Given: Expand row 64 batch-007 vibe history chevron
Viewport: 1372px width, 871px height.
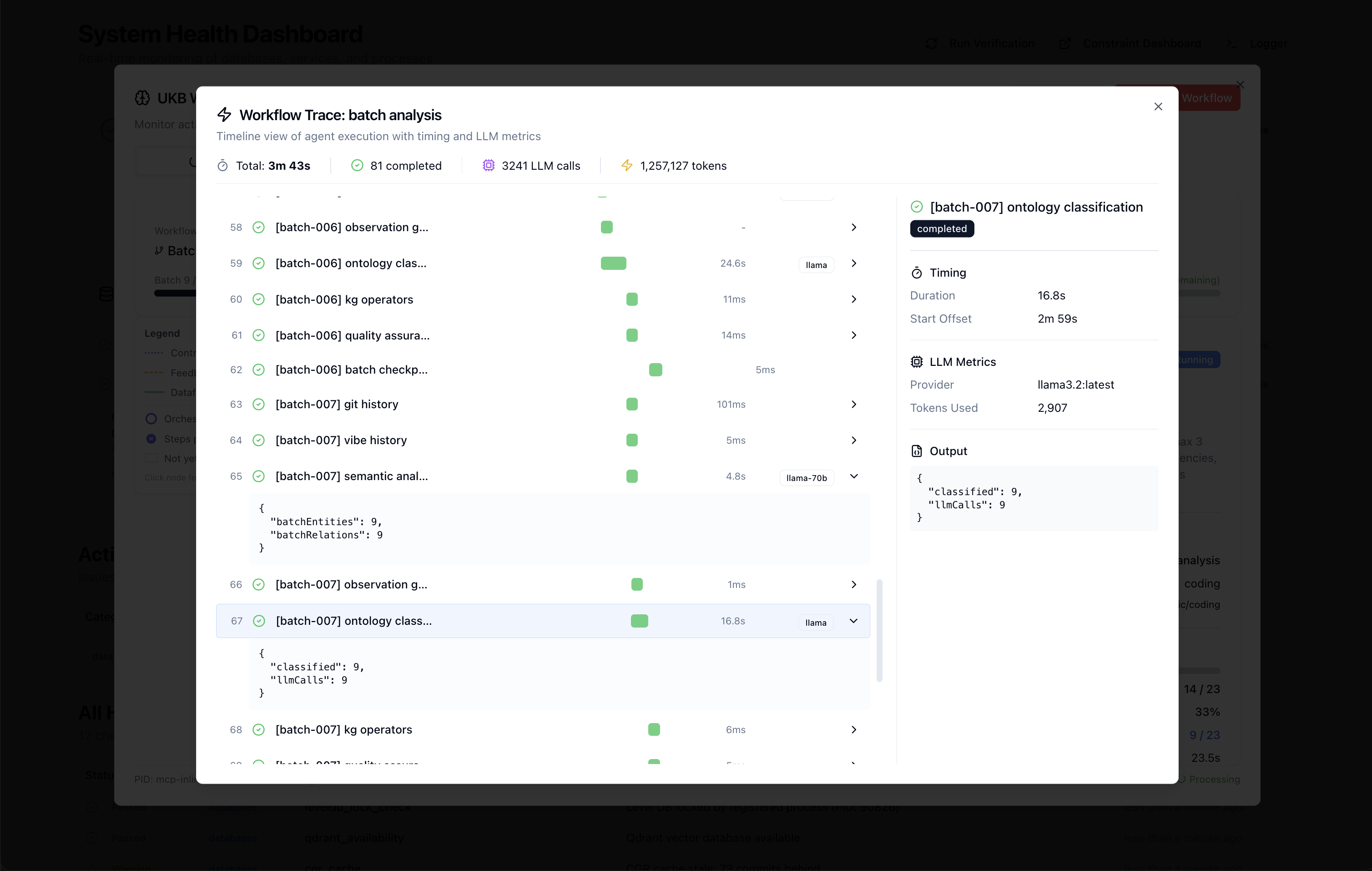Looking at the screenshot, I should coord(853,440).
